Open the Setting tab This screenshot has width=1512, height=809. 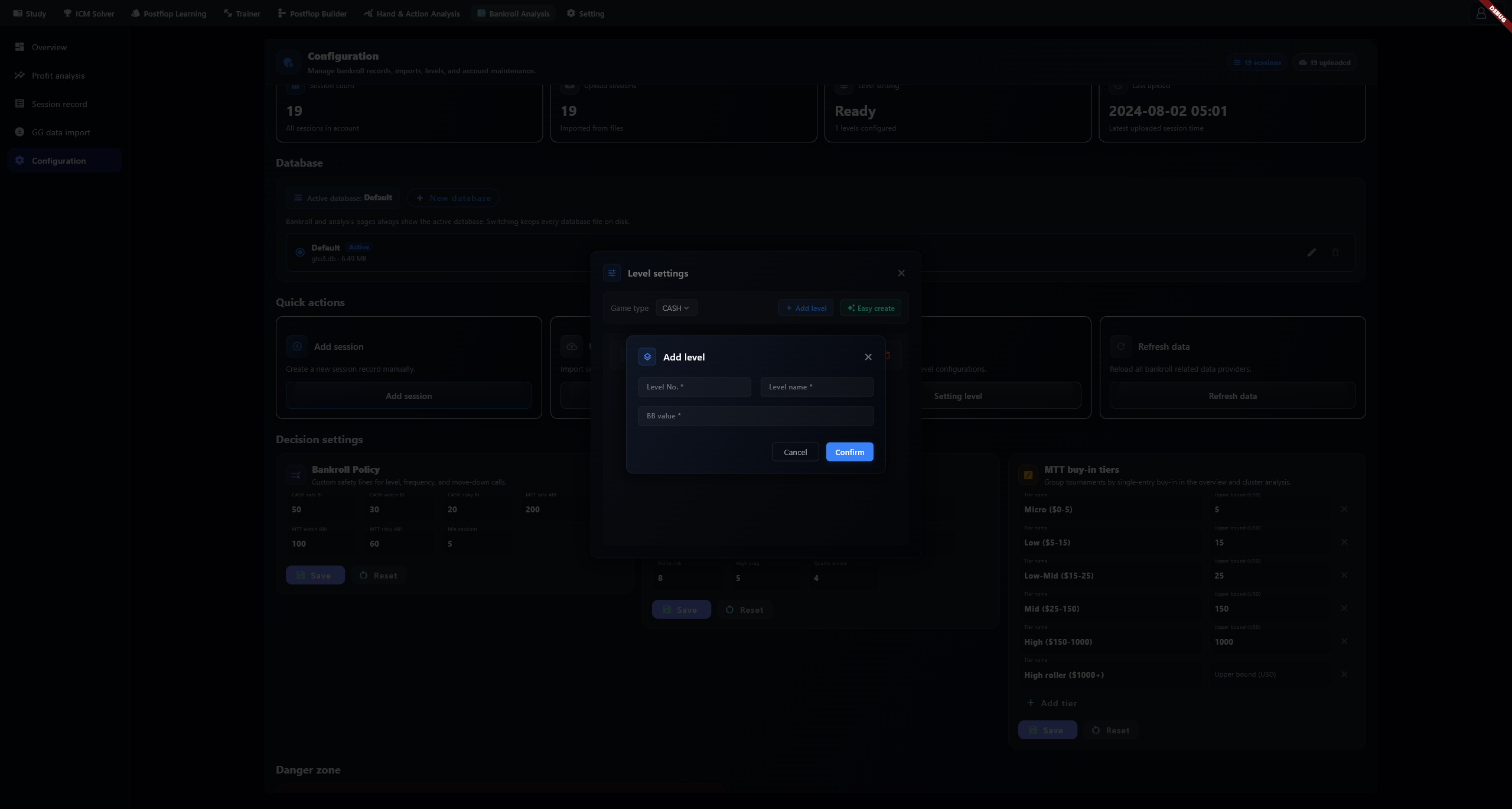[585, 14]
